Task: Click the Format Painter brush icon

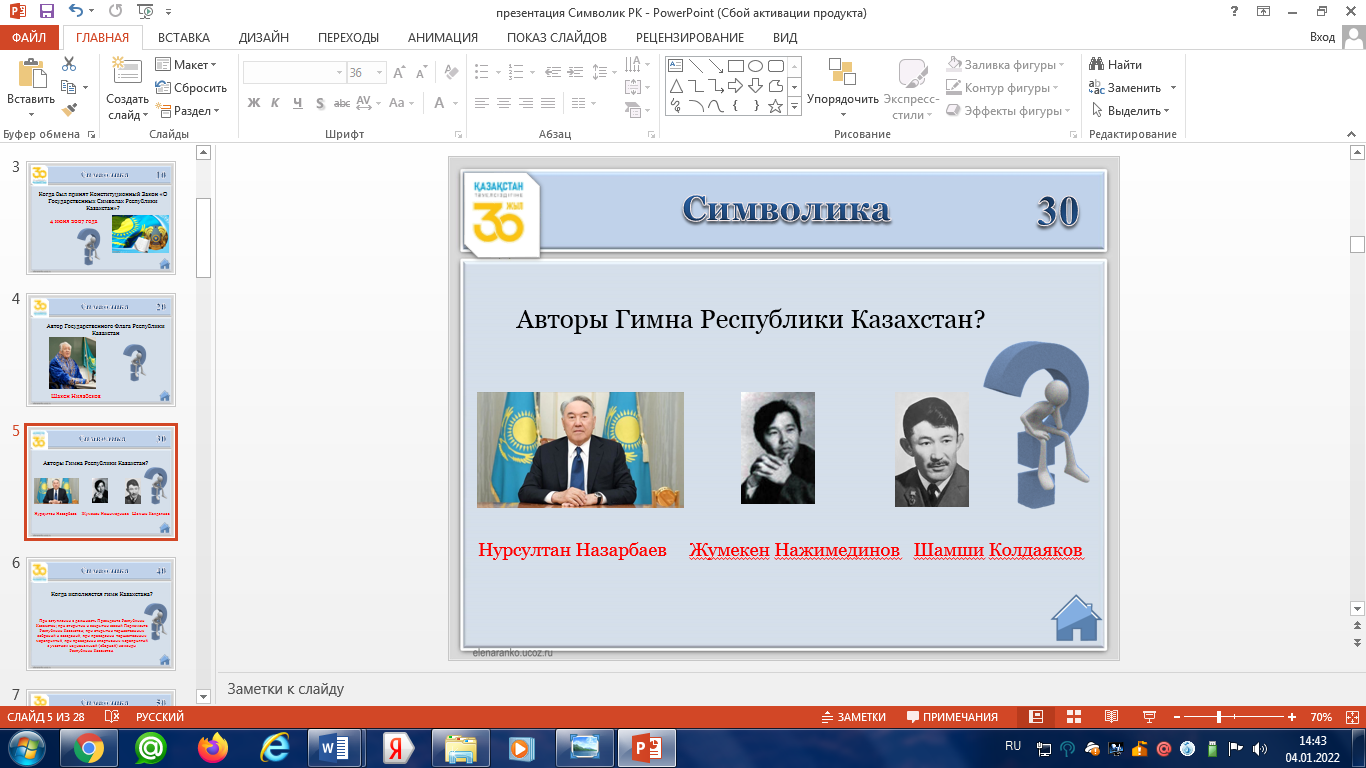Action: pyautogui.click(x=69, y=110)
